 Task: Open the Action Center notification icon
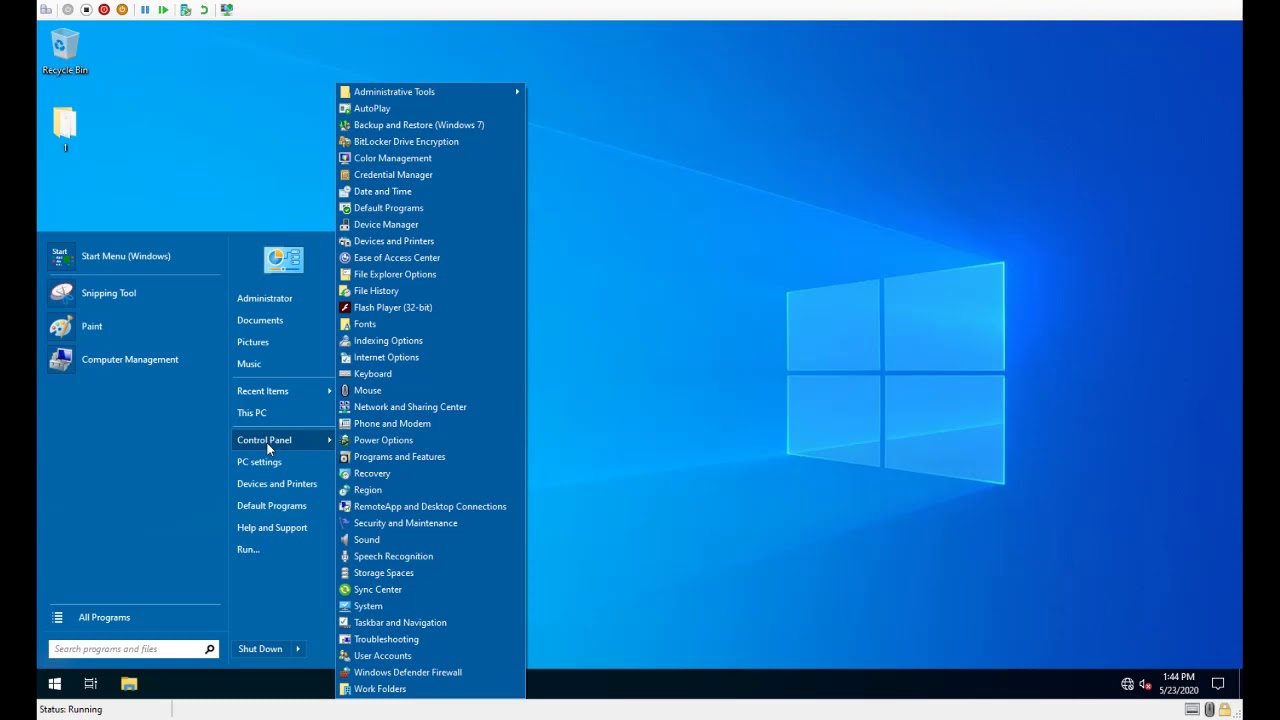click(x=1218, y=684)
